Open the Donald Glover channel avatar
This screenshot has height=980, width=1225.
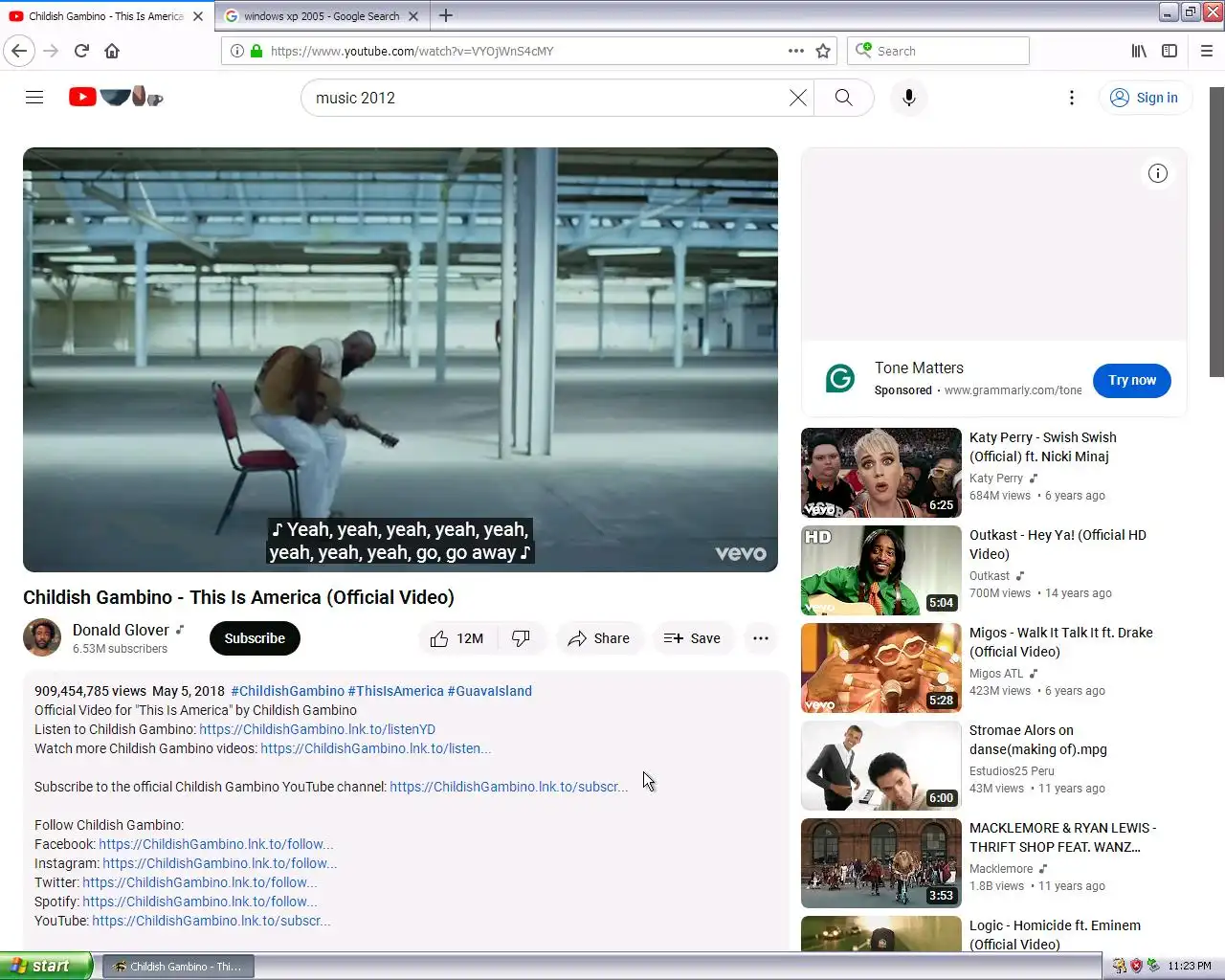tap(42, 638)
